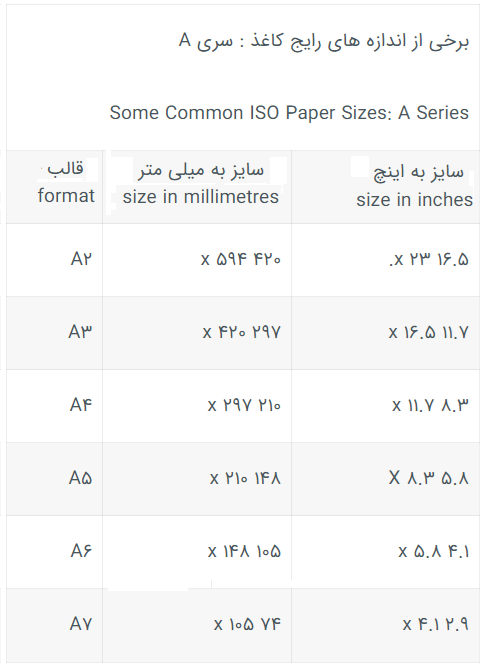Click the A2 inch size 23 x 16.5
The image size is (486, 665).
429,259
